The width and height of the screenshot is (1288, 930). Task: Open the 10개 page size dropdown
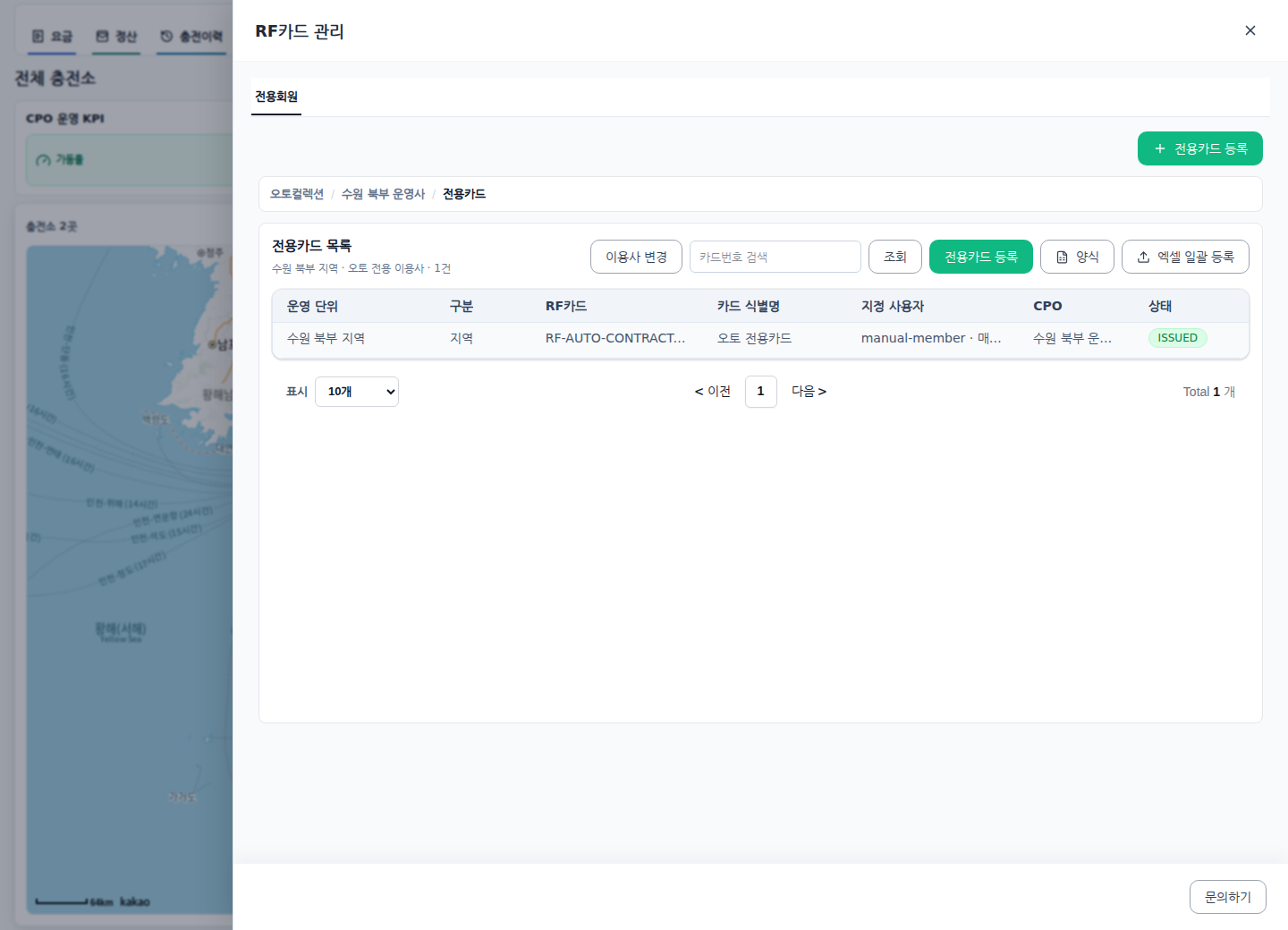pos(357,392)
